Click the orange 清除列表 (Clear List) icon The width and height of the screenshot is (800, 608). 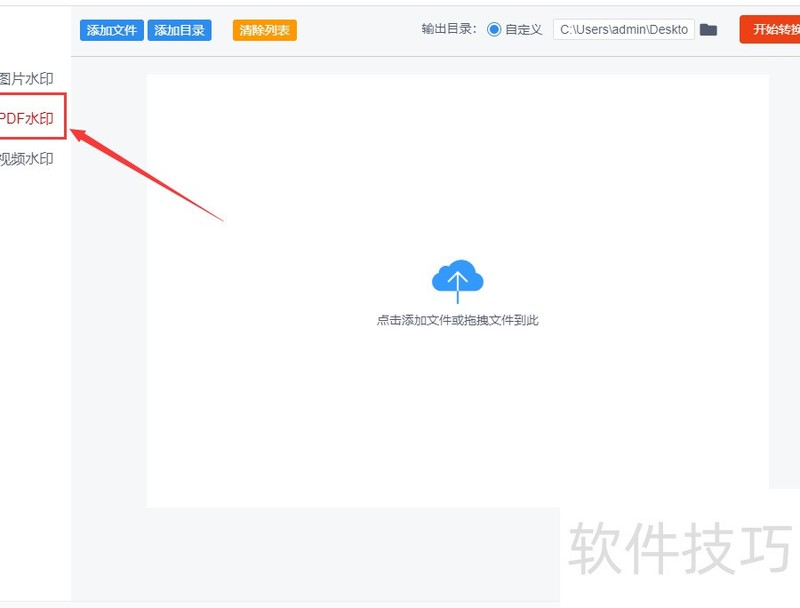(x=263, y=30)
